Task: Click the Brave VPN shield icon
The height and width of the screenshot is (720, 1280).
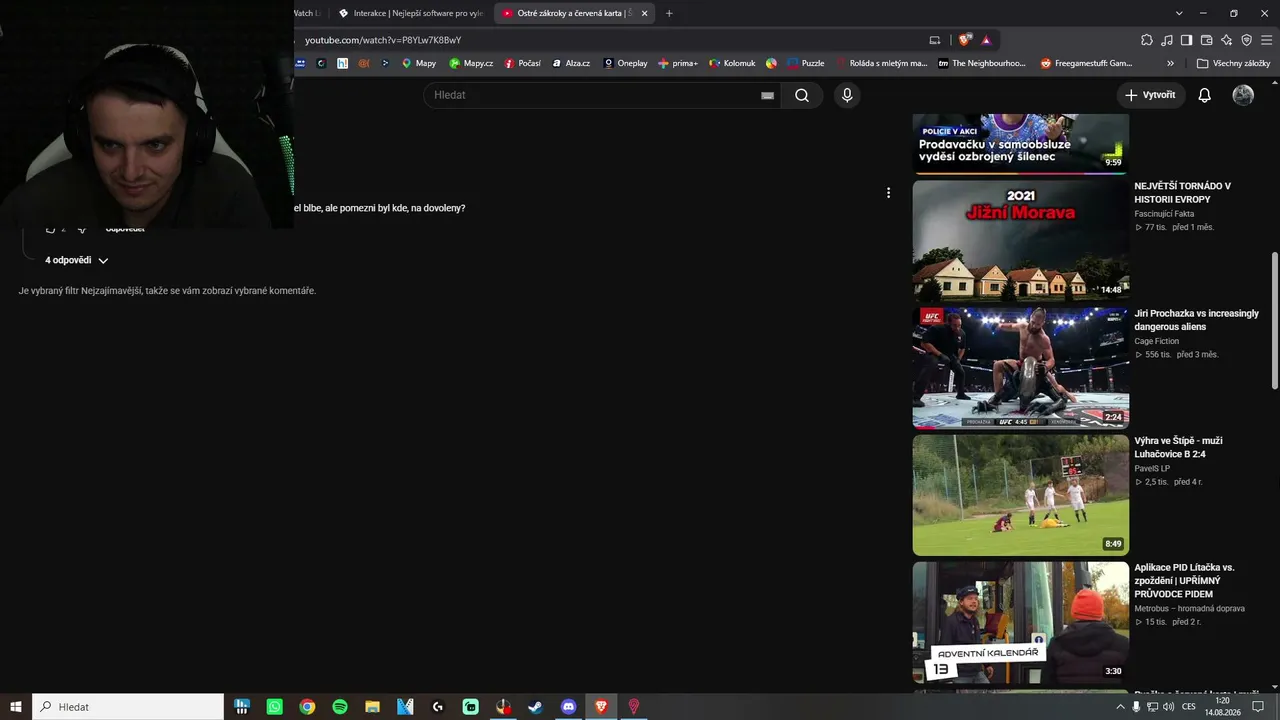Action: pyautogui.click(x=1247, y=40)
